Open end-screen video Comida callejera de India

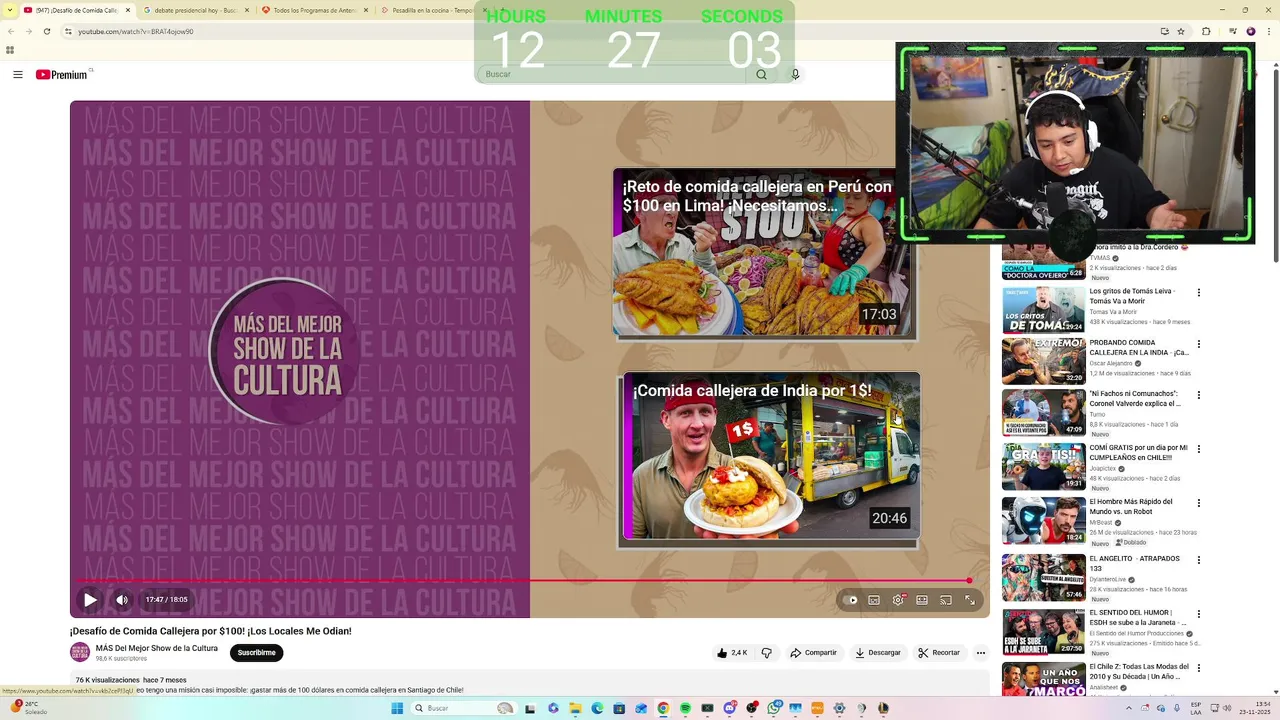coord(771,457)
